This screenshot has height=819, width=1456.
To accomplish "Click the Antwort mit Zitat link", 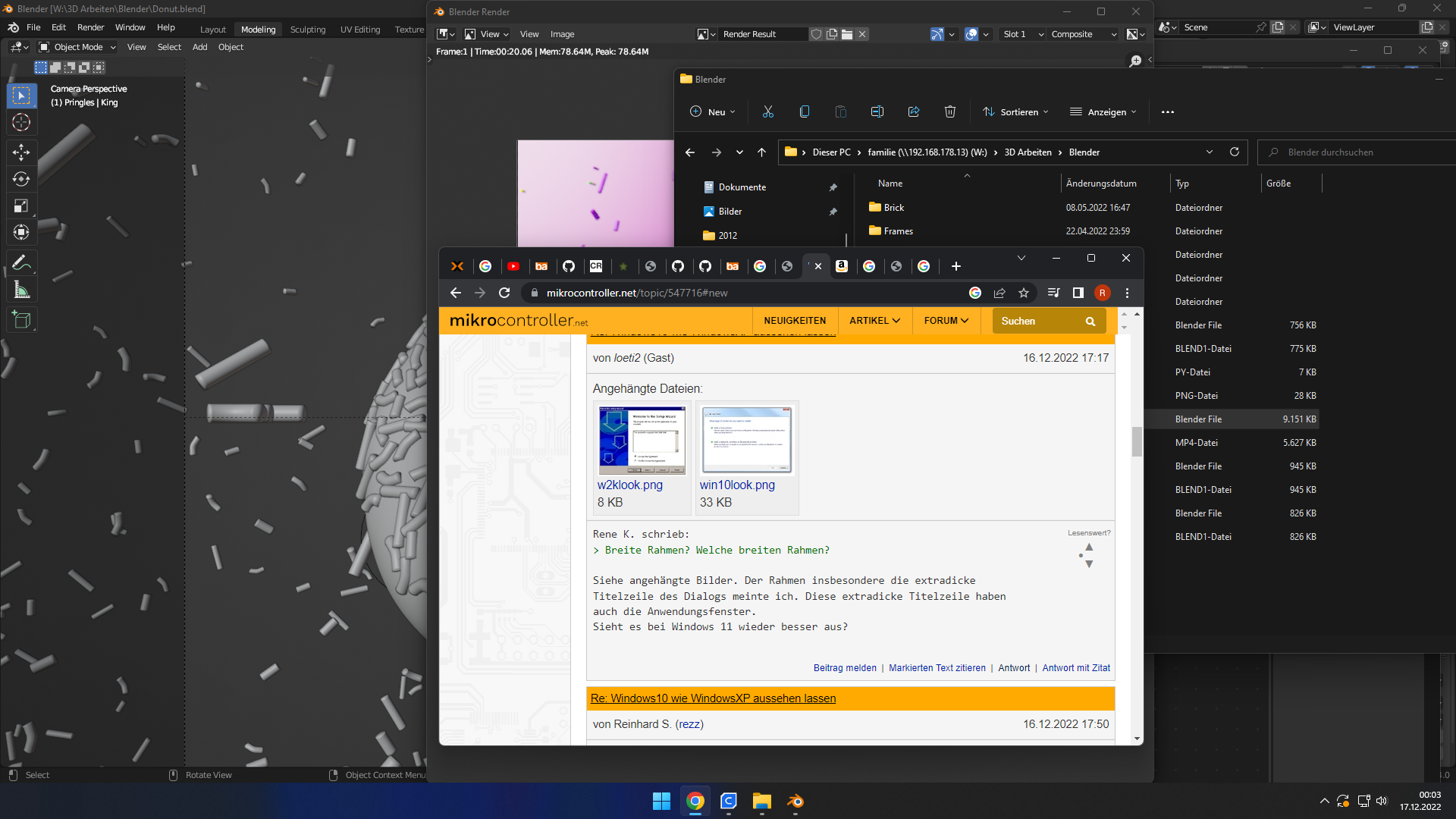I will click(x=1076, y=668).
